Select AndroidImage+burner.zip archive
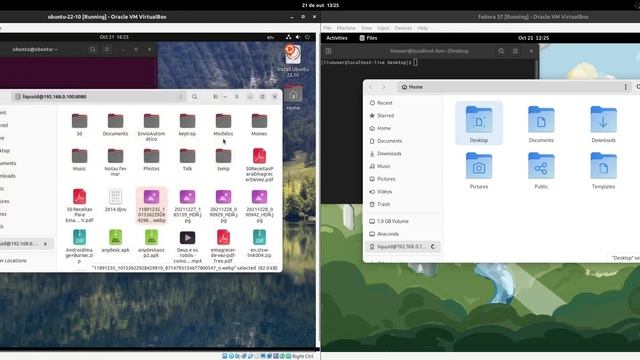This screenshot has width=640, height=360. pyautogui.click(x=80, y=246)
